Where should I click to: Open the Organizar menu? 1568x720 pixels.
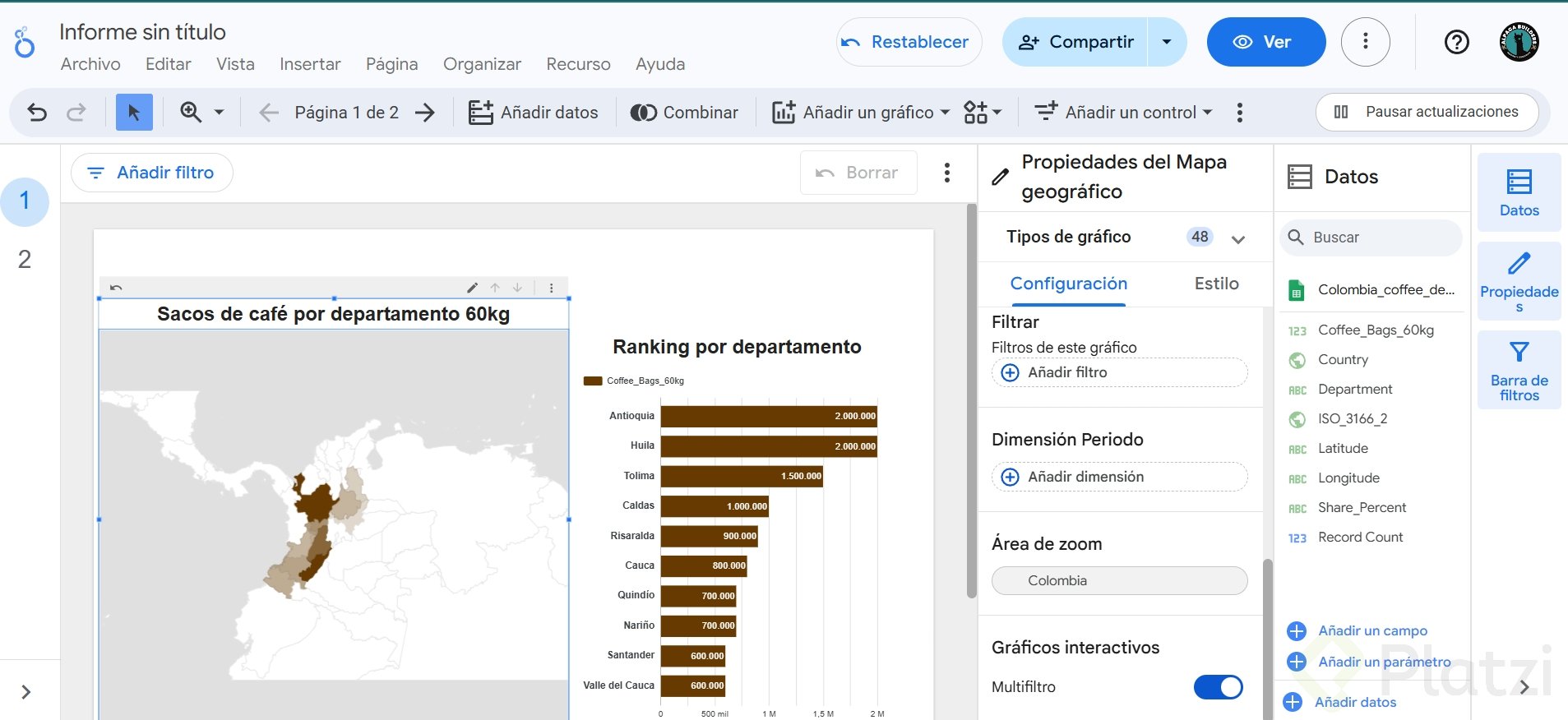[482, 64]
